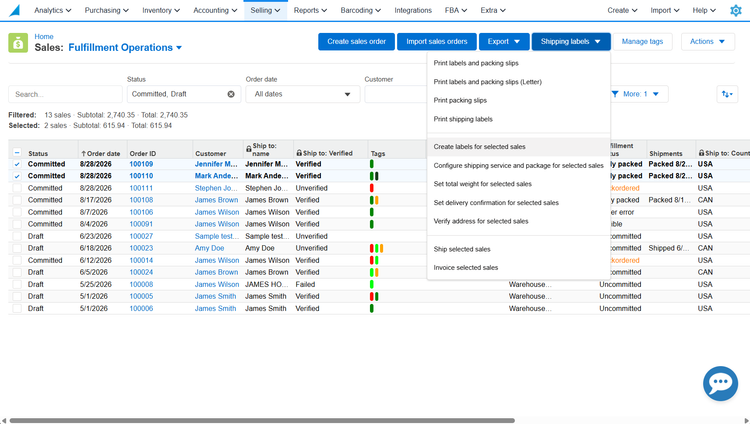Go to Home breadcrumb link

(44, 36)
